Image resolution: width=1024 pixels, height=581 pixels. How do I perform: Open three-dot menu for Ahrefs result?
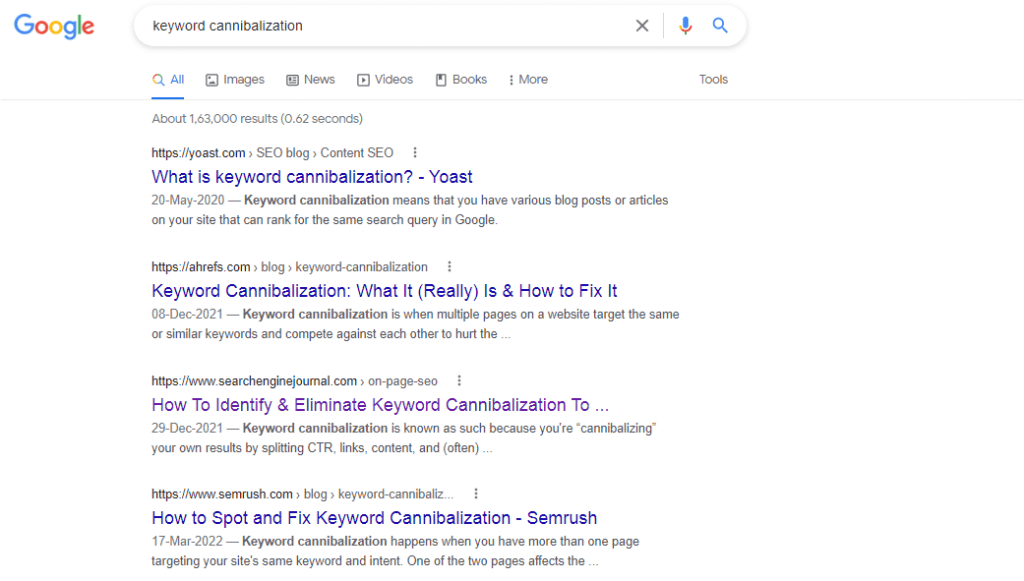pyautogui.click(x=449, y=267)
